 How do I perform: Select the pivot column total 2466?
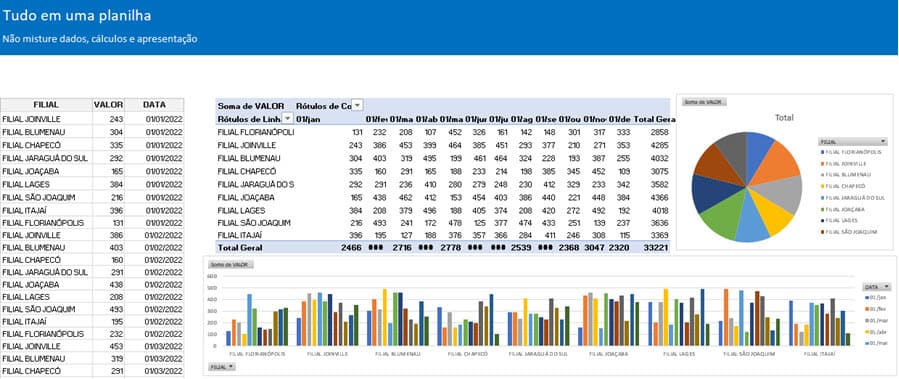352,248
